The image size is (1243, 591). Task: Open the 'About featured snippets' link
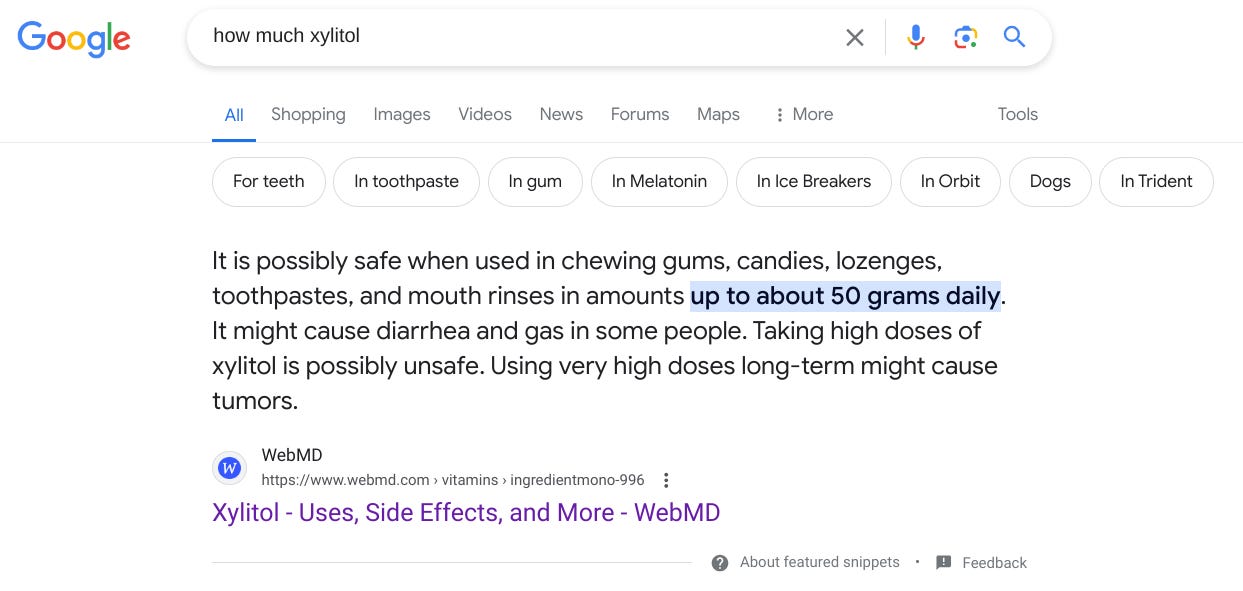click(x=819, y=563)
